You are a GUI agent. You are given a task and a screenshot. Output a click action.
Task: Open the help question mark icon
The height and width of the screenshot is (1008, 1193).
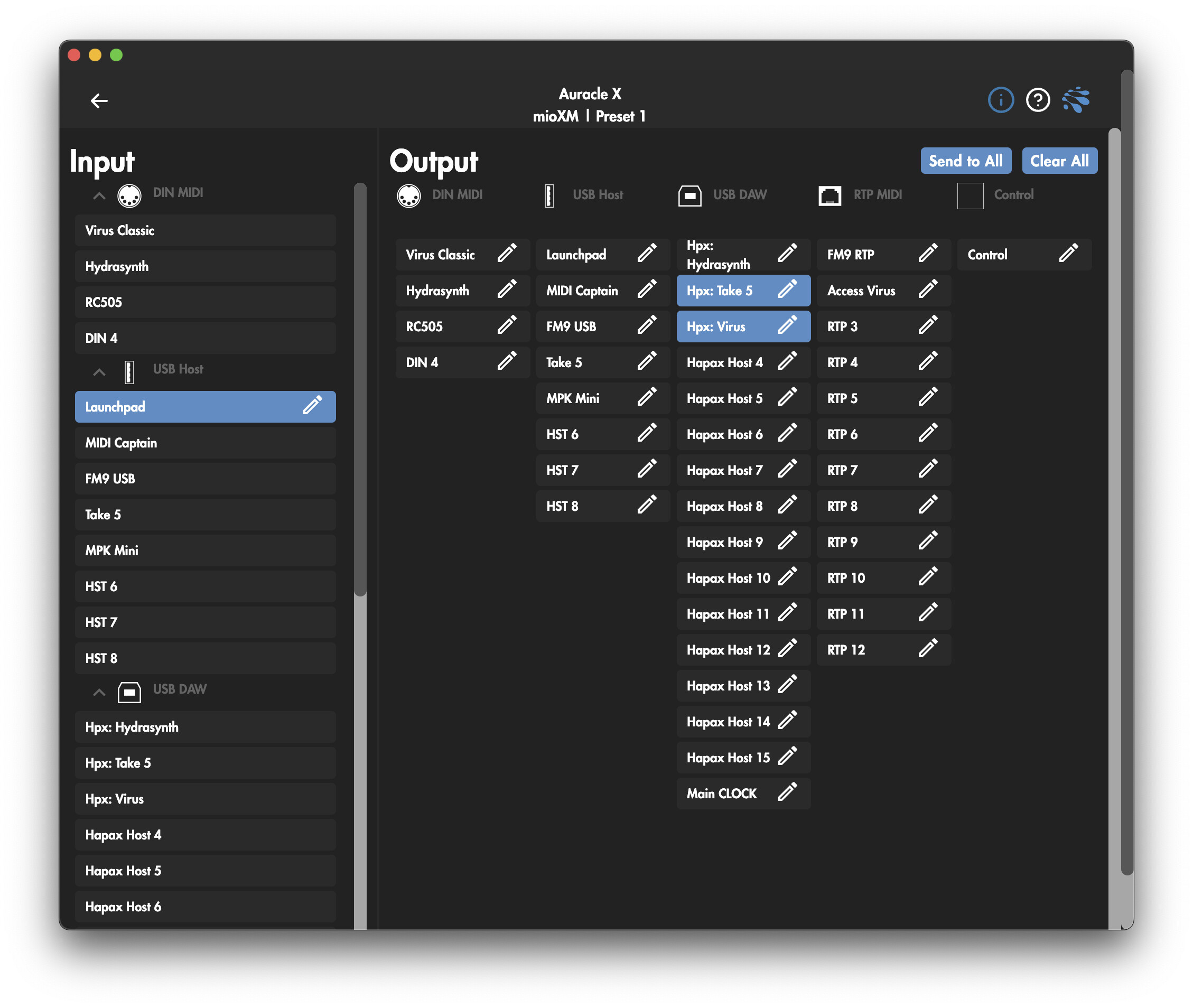1037,100
